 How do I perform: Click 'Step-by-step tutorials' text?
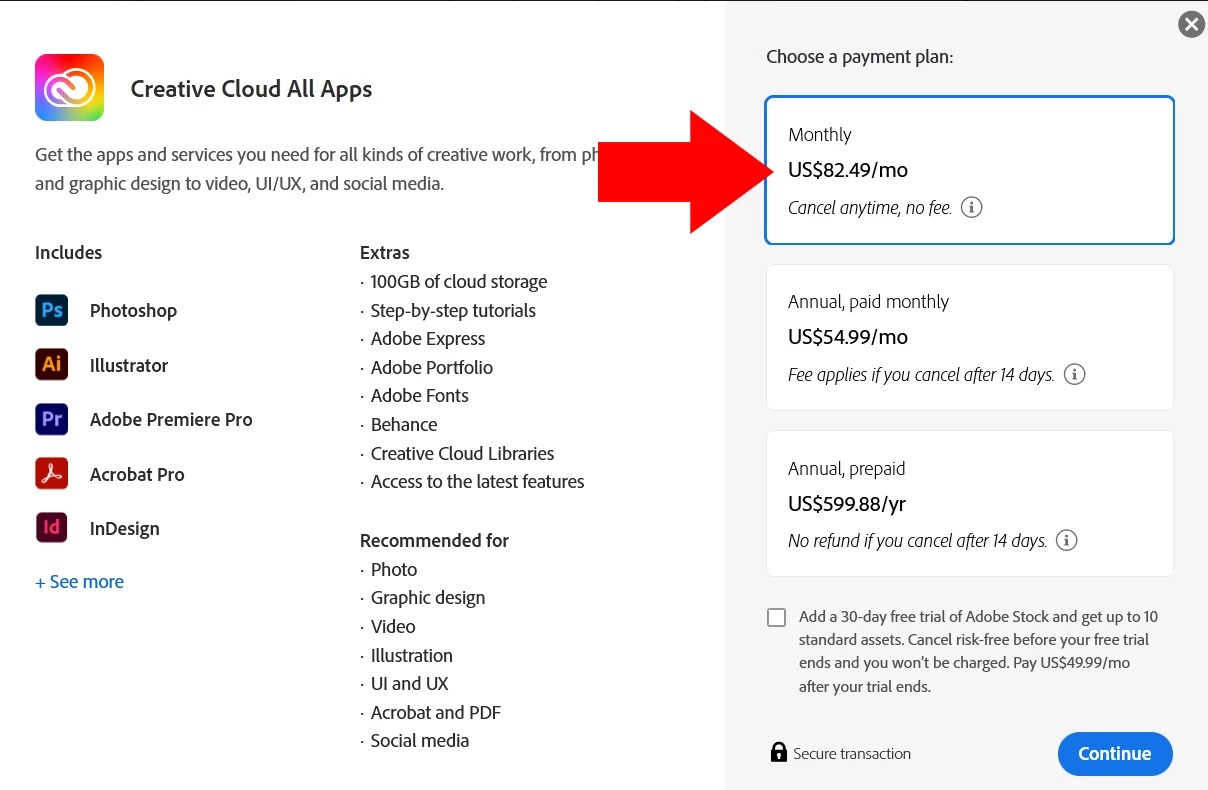[453, 311]
